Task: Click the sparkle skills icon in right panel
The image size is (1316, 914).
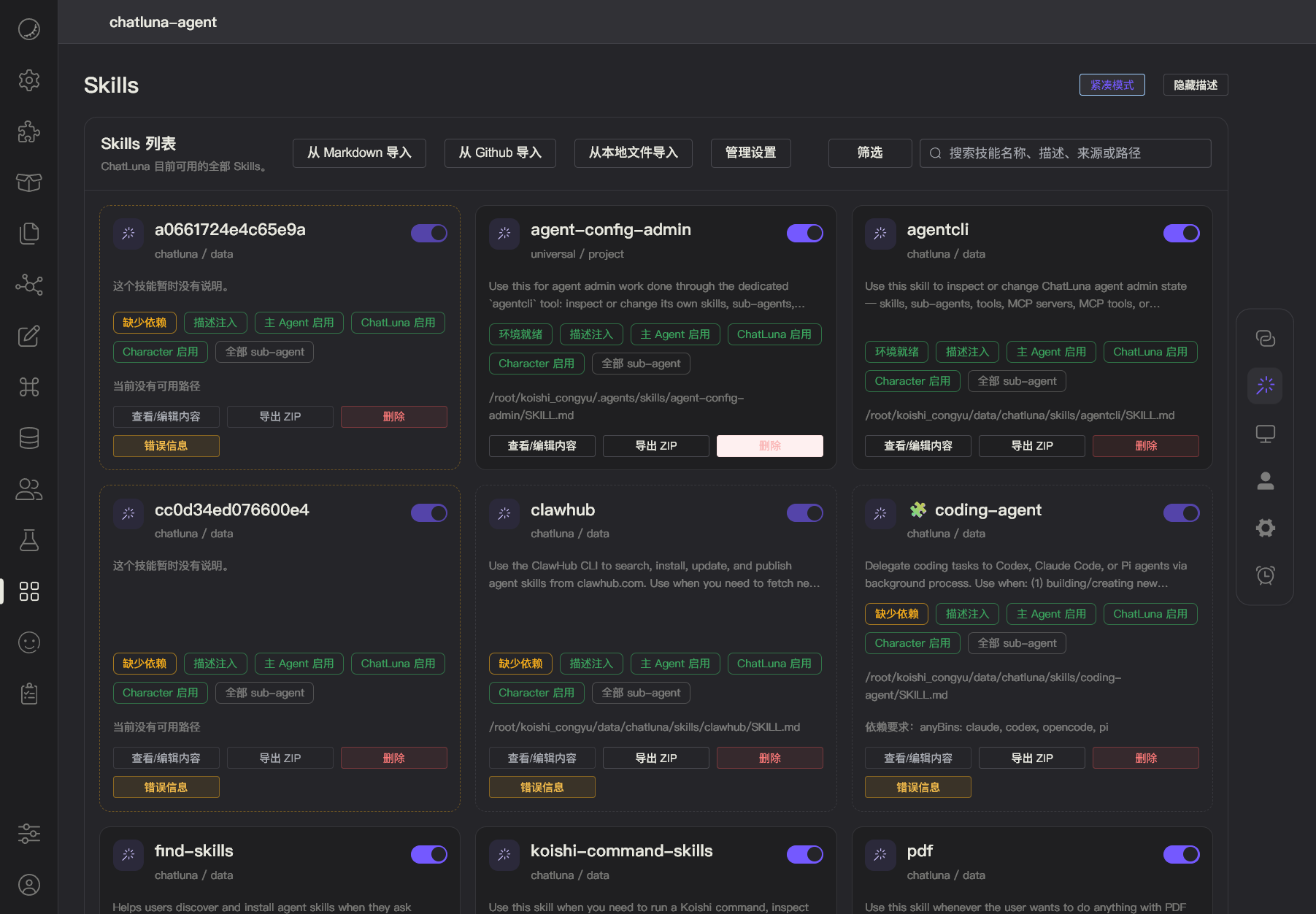Action: [1265, 385]
